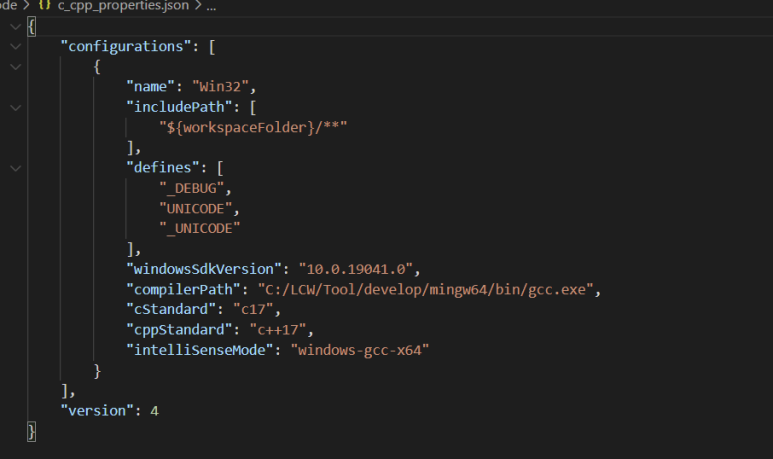773x459 pixels.
Task: Click the "cStandard" key
Action: (x=171, y=310)
